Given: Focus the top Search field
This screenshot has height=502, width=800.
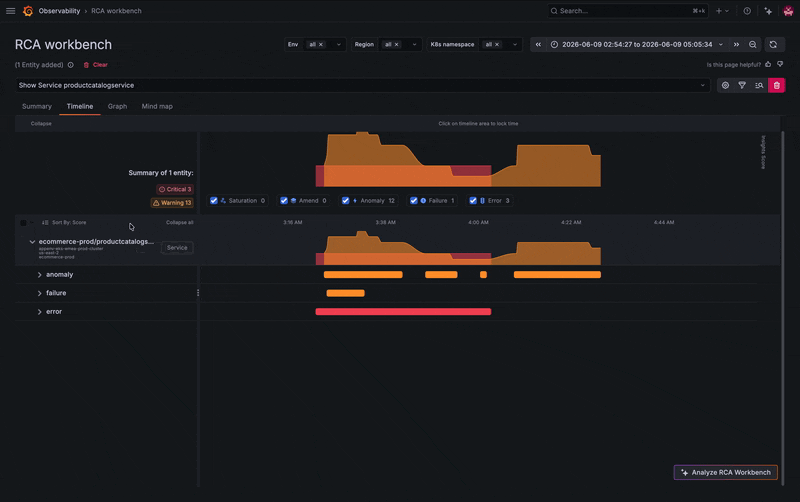Looking at the screenshot, I should pyautogui.click(x=628, y=11).
